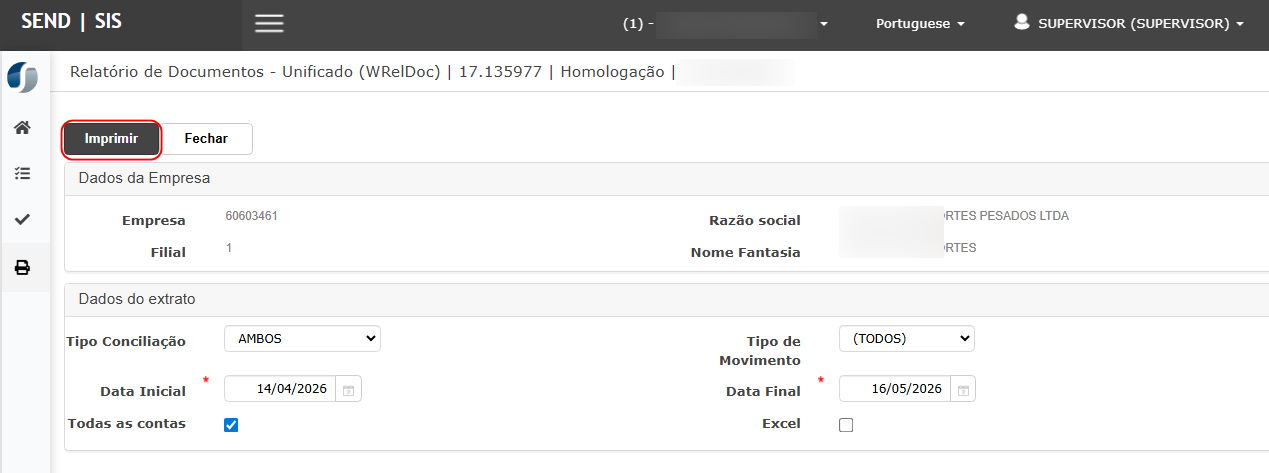The height and width of the screenshot is (473, 1269).
Task: Expand the Tipo Conciliação dropdown
Action: [x=302, y=339]
